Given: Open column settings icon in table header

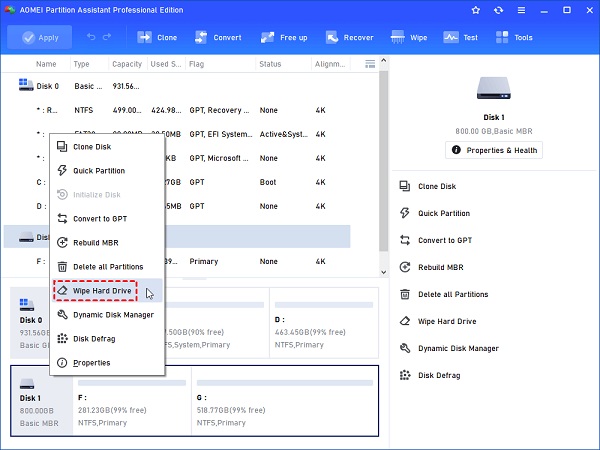Looking at the screenshot, I should (370, 63).
